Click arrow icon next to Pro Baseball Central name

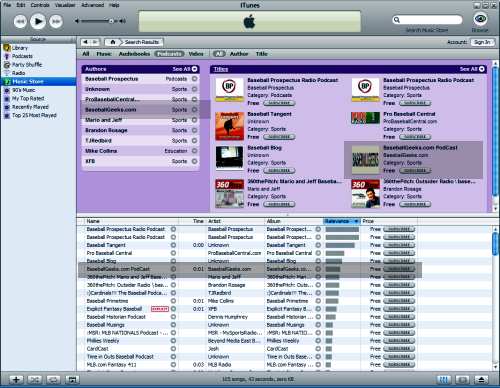(x=173, y=253)
